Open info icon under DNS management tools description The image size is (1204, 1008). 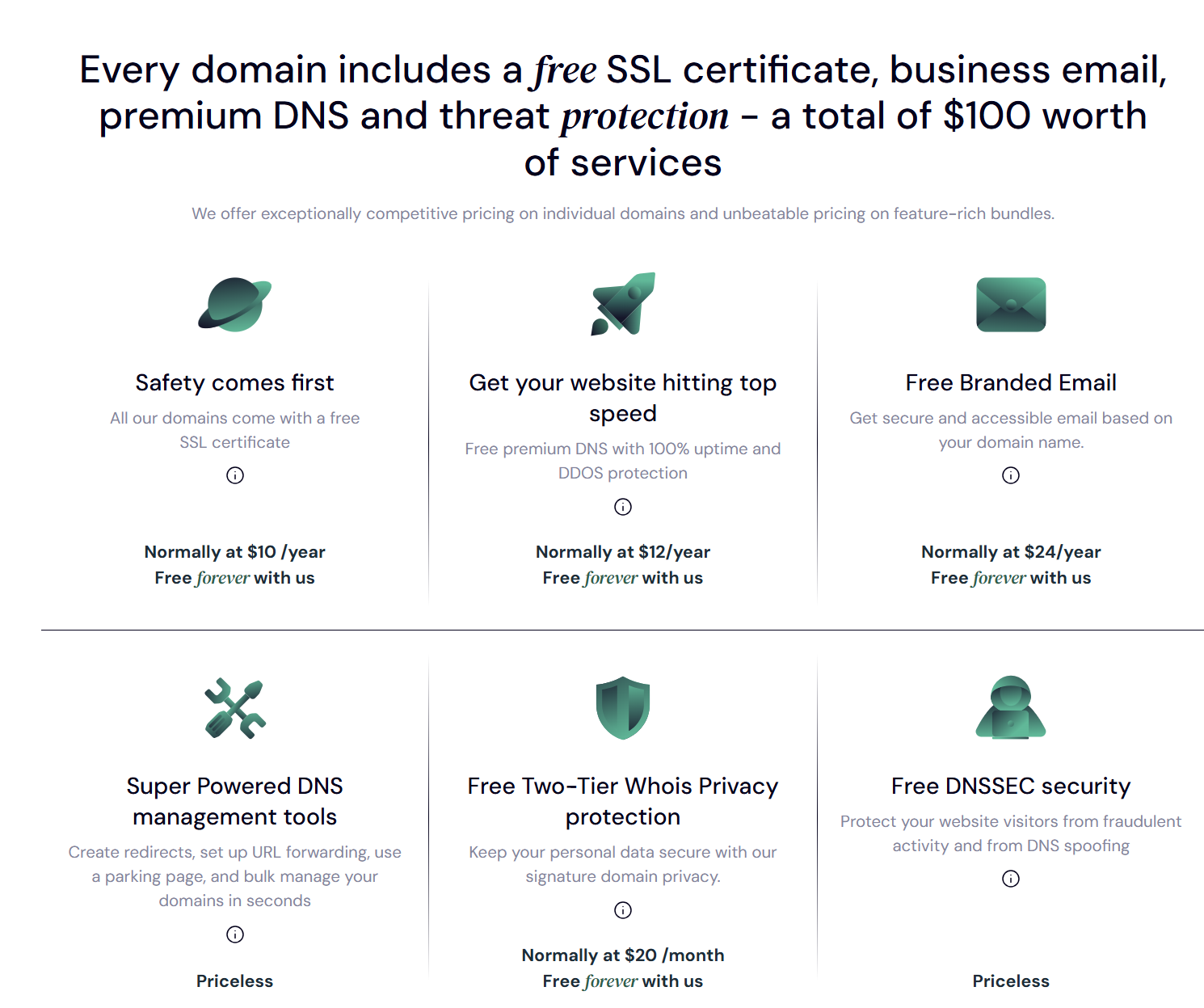pos(235,934)
